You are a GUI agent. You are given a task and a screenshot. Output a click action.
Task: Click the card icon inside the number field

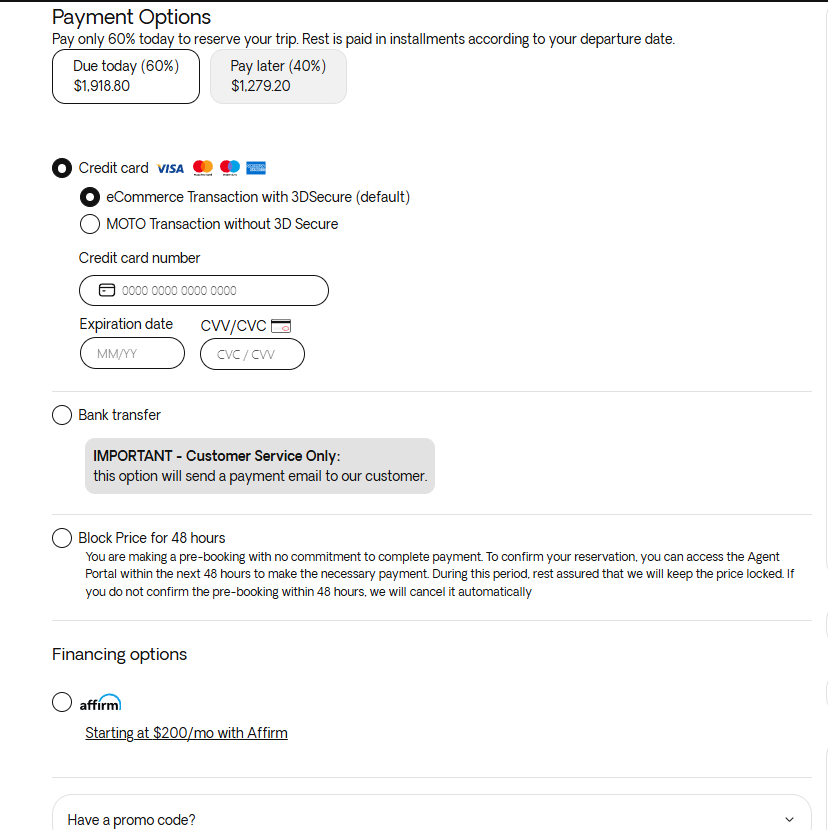(x=107, y=291)
